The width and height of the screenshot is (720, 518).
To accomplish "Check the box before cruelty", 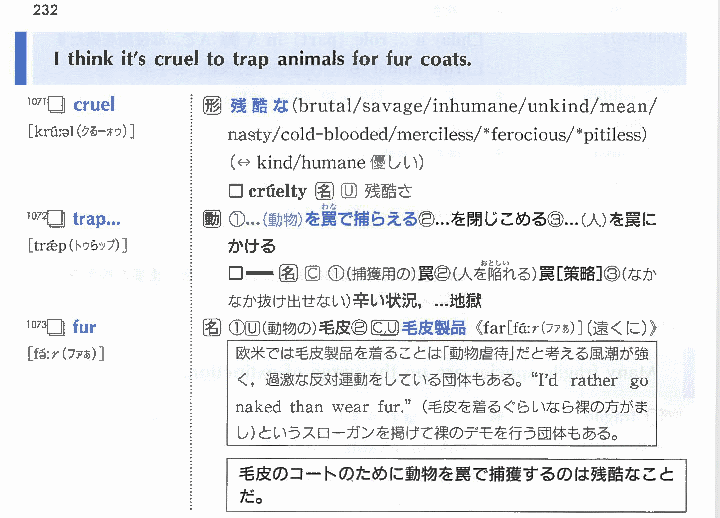I will coord(236,191).
